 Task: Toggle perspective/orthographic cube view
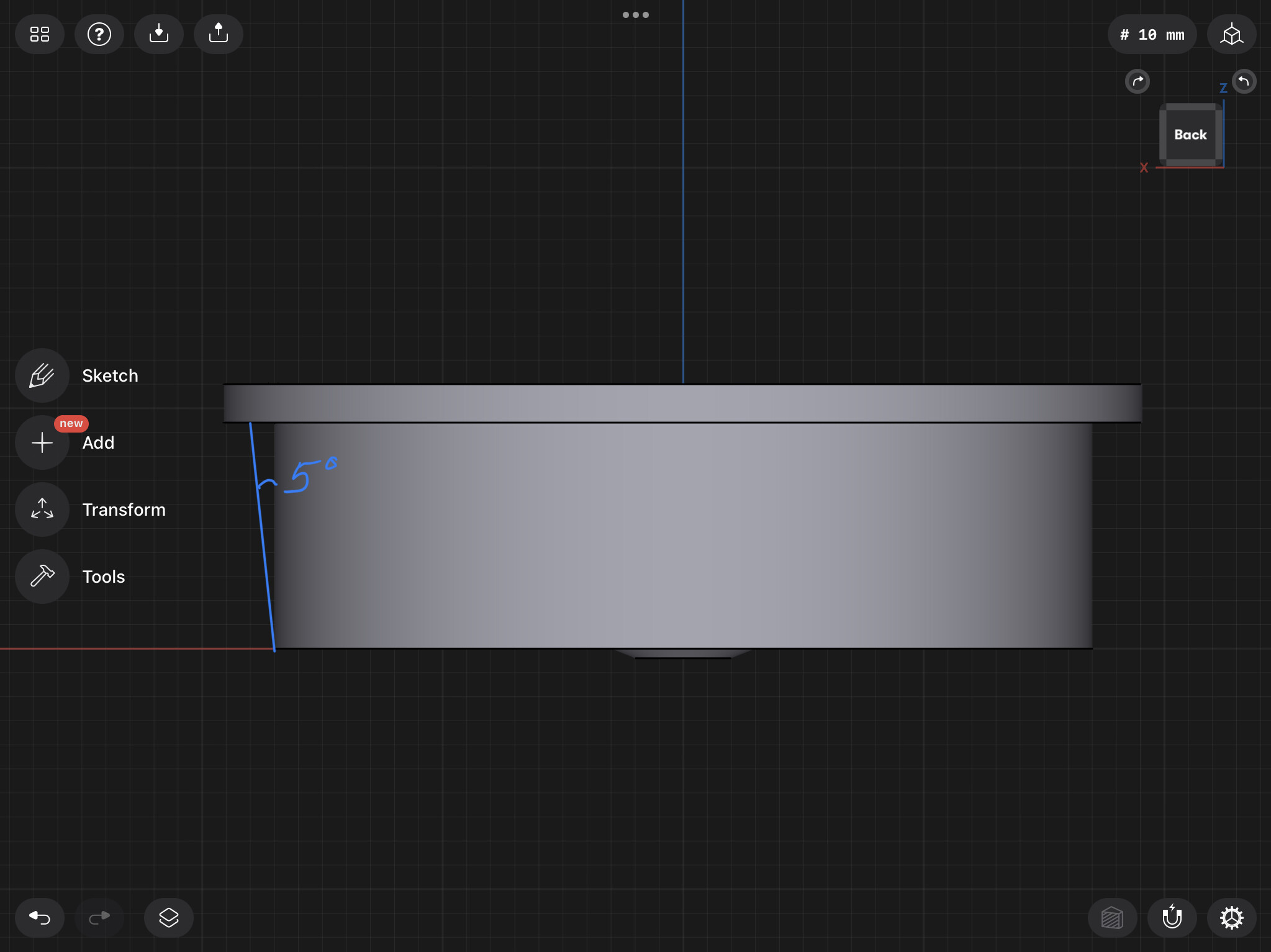(x=1231, y=34)
